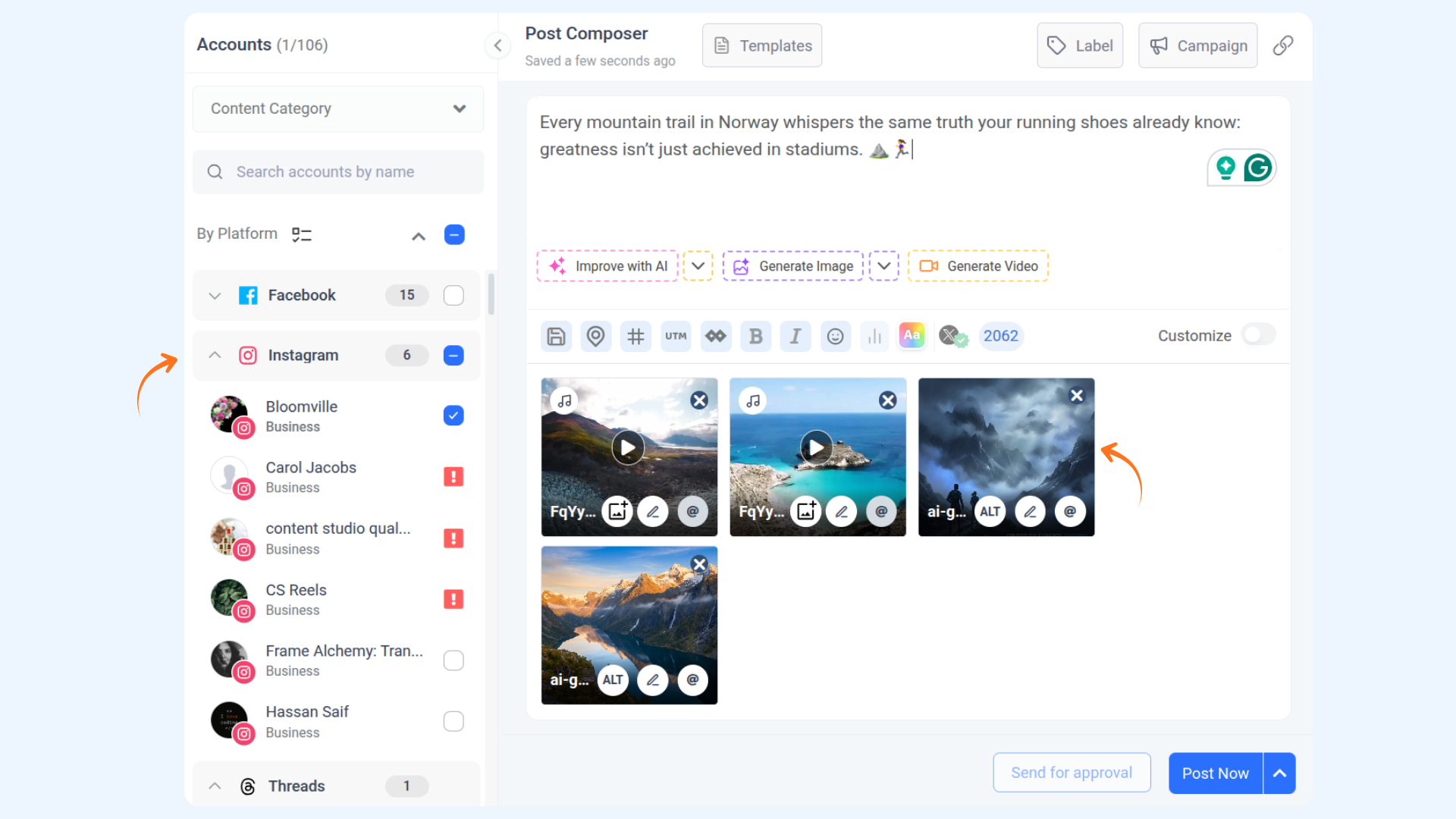Expand the Facebook accounts group
The height and width of the screenshot is (819, 1456).
click(x=215, y=296)
